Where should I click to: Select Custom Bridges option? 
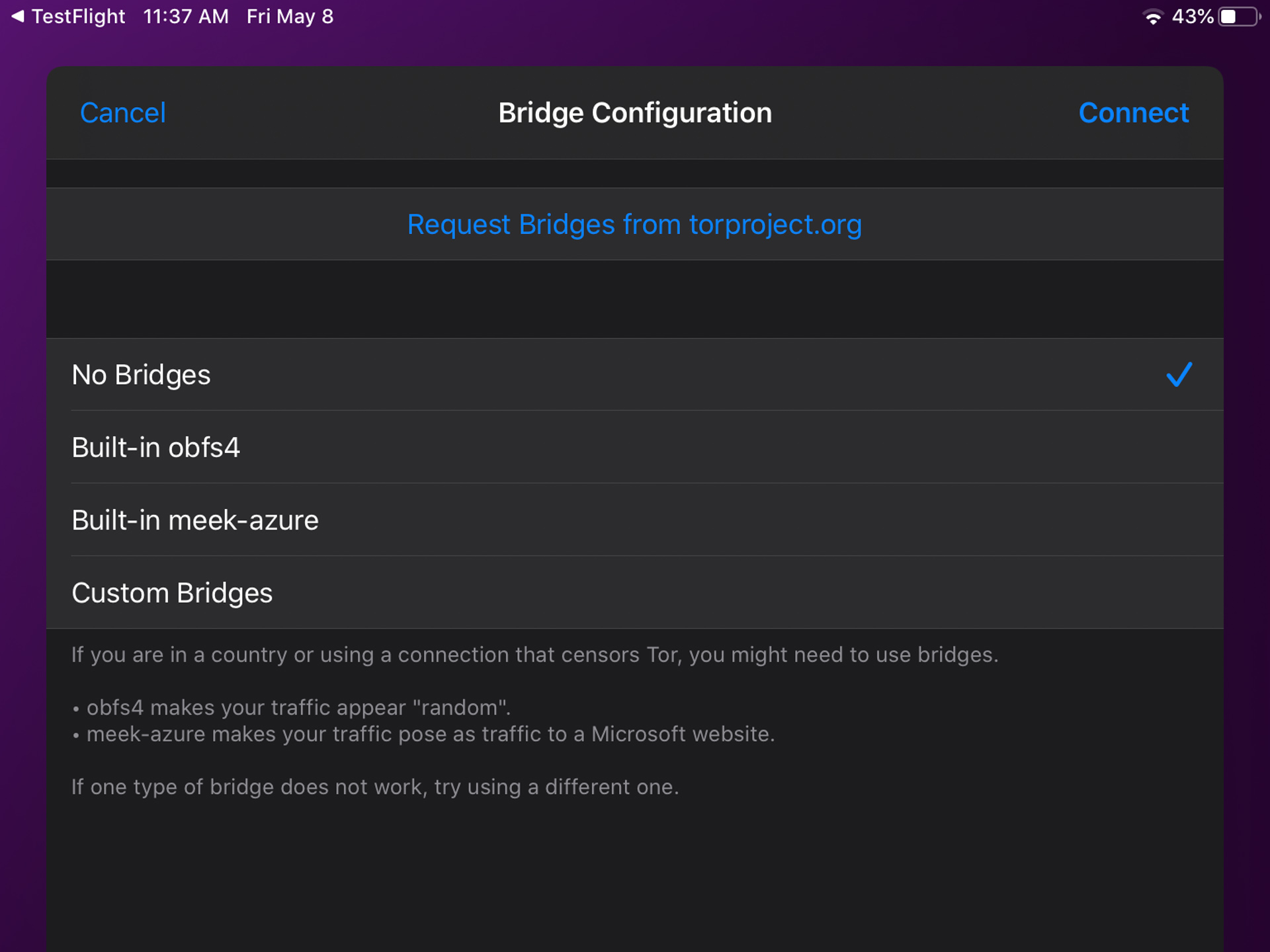pyautogui.click(x=634, y=592)
